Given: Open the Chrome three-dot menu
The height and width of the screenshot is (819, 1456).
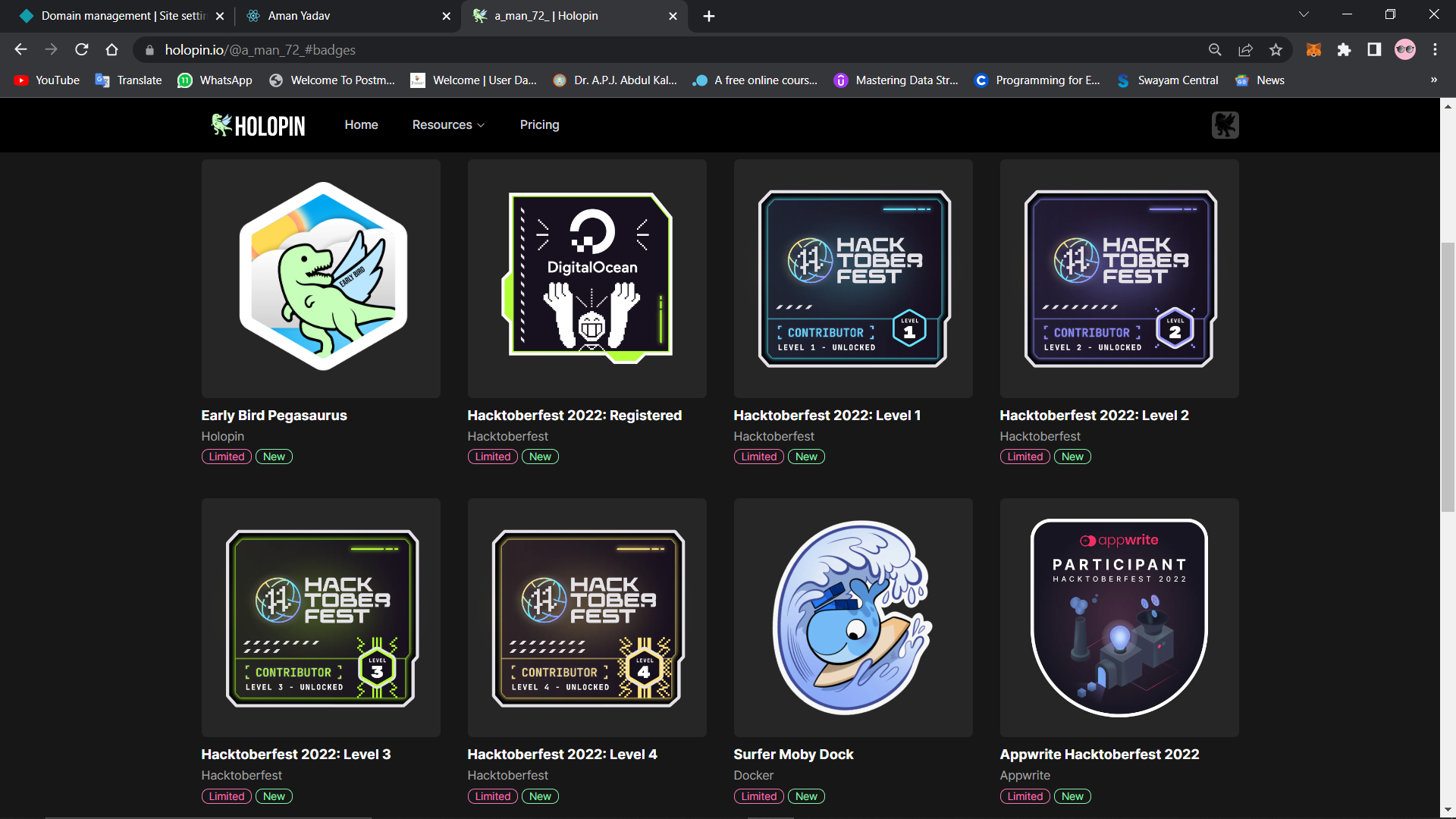Looking at the screenshot, I should tap(1435, 50).
